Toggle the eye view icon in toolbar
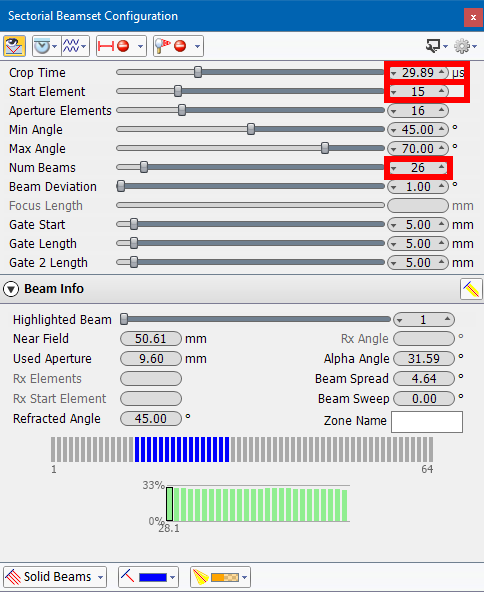This screenshot has width=484, height=592. pyautogui.click(x=14, y=46)
